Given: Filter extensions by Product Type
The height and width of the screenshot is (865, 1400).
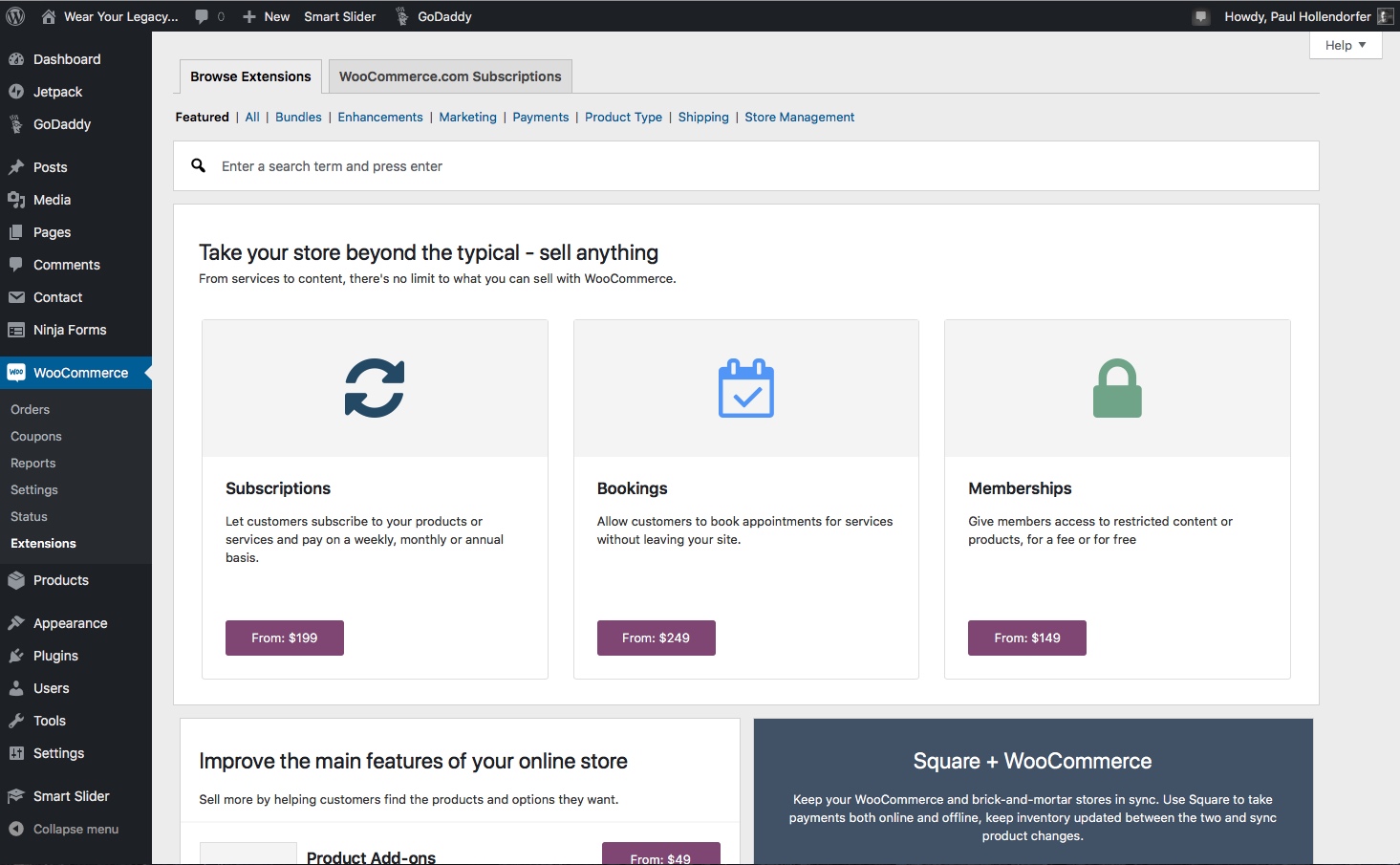Looking at the screenshot, I should (623, 117).
